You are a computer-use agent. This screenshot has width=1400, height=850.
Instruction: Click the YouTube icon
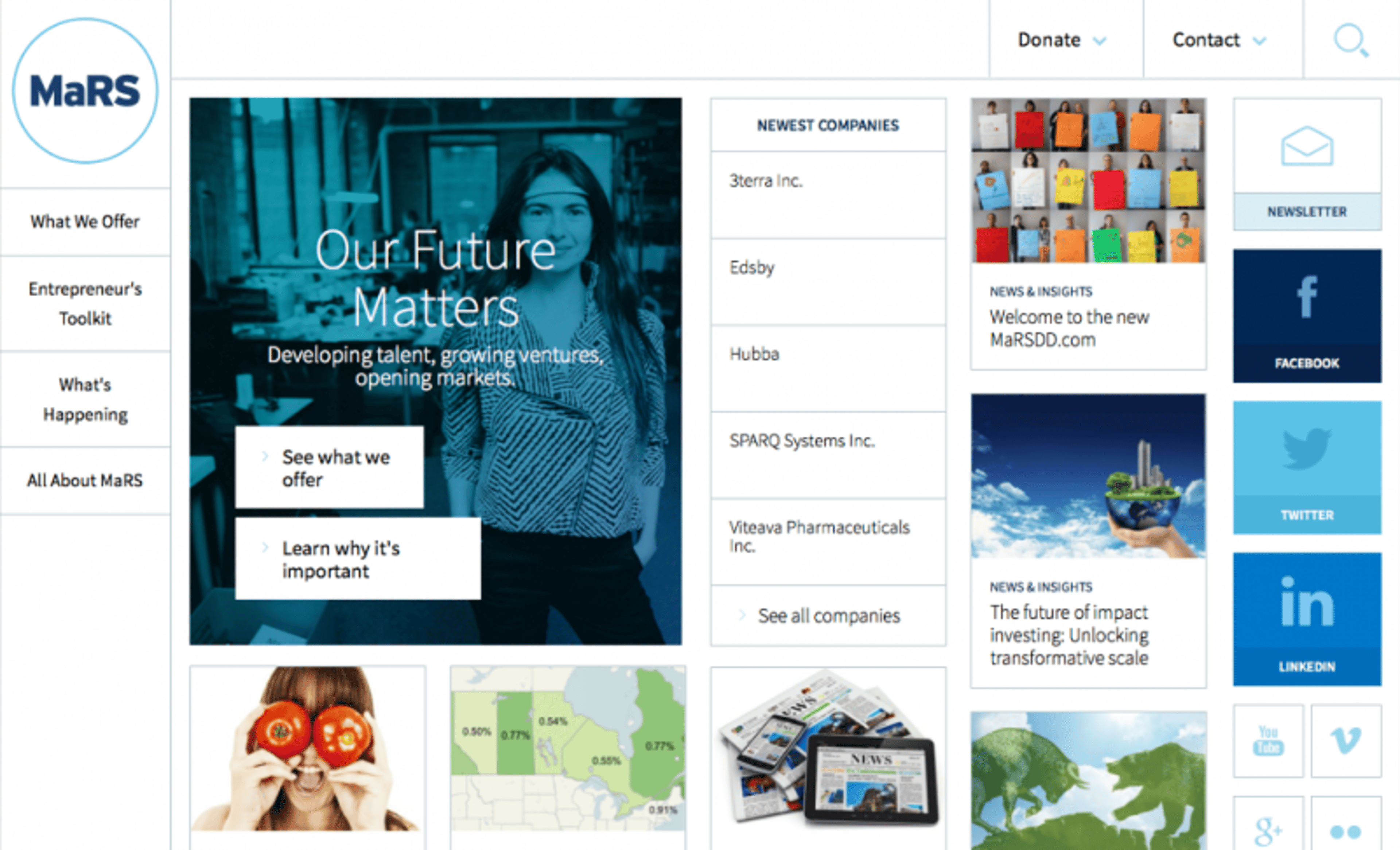point(1268,740)
